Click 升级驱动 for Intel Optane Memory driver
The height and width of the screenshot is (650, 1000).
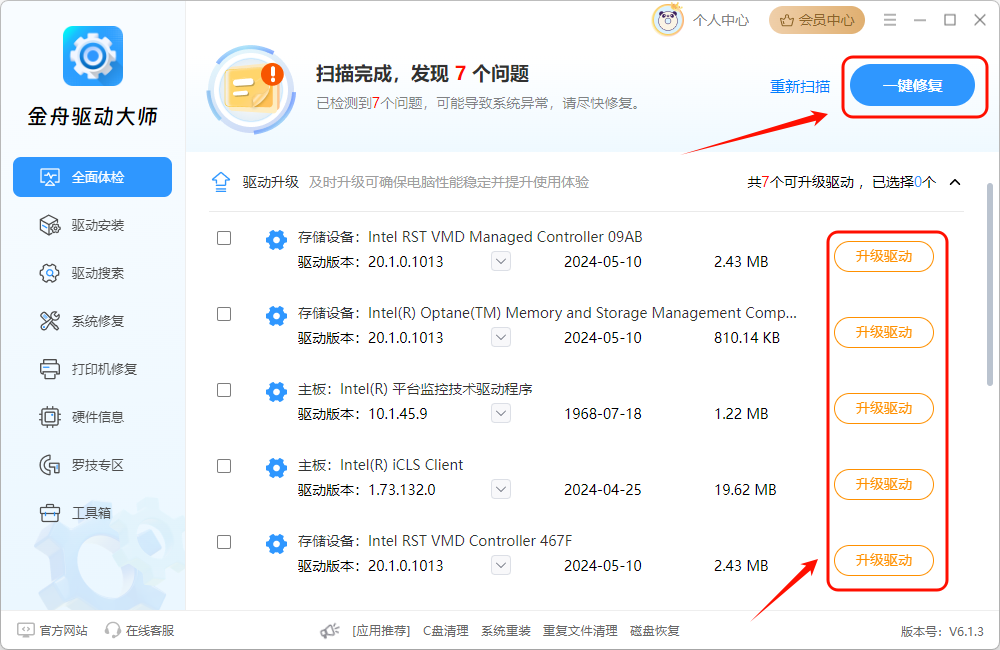tap(883, 332)
